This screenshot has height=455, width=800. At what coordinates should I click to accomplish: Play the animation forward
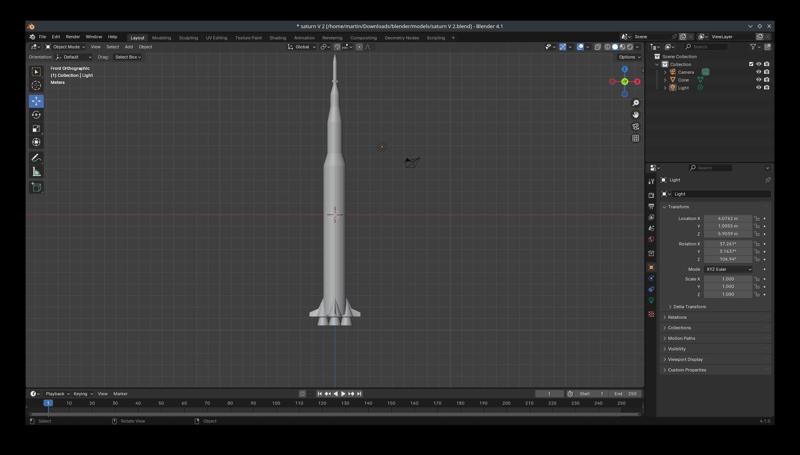coord(343,394)
